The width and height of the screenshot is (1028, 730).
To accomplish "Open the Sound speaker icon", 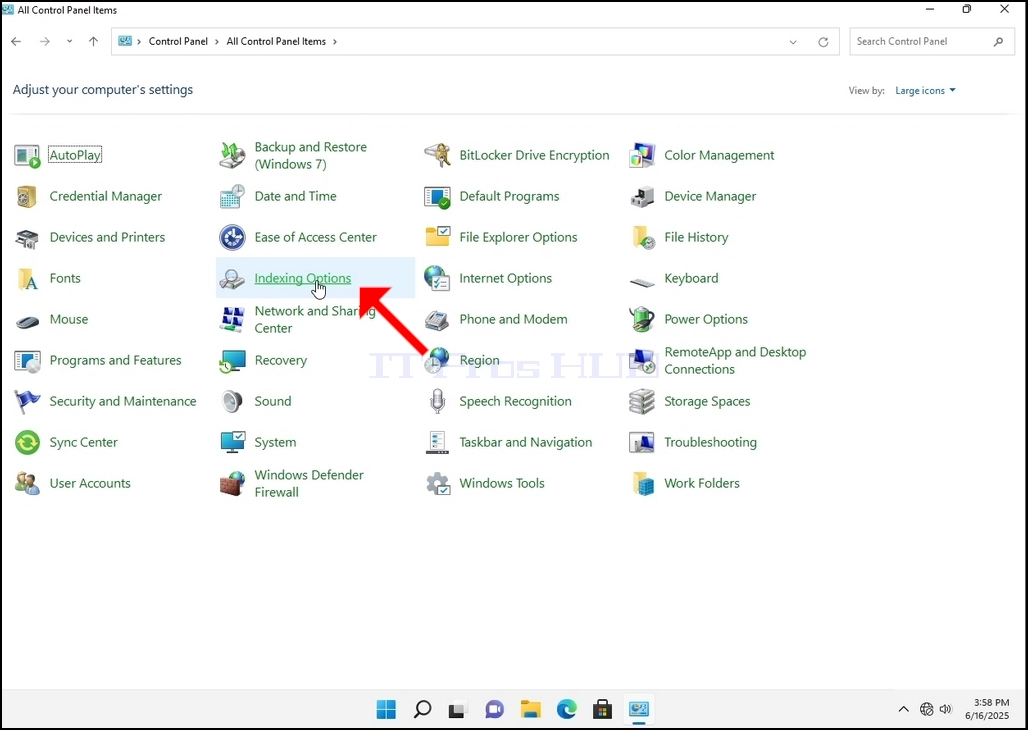I will 232,401.
